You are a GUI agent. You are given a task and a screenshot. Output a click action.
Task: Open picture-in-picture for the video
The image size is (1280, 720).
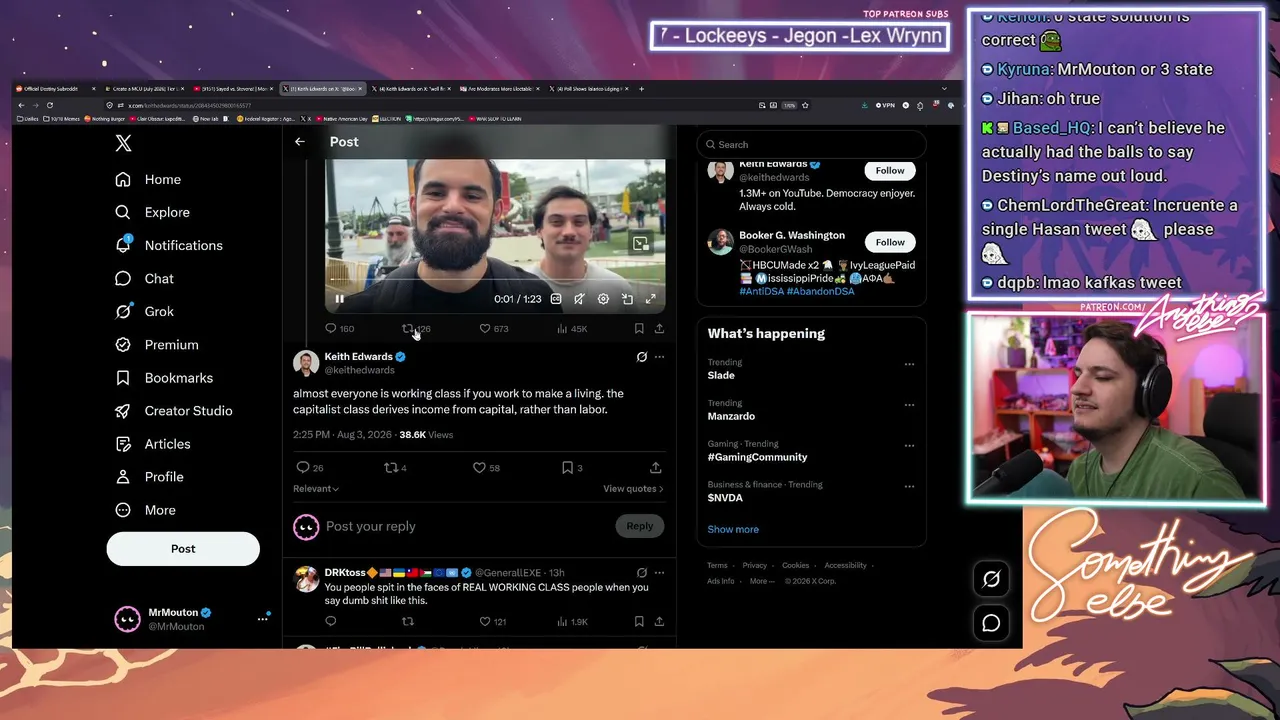[627, 299]
